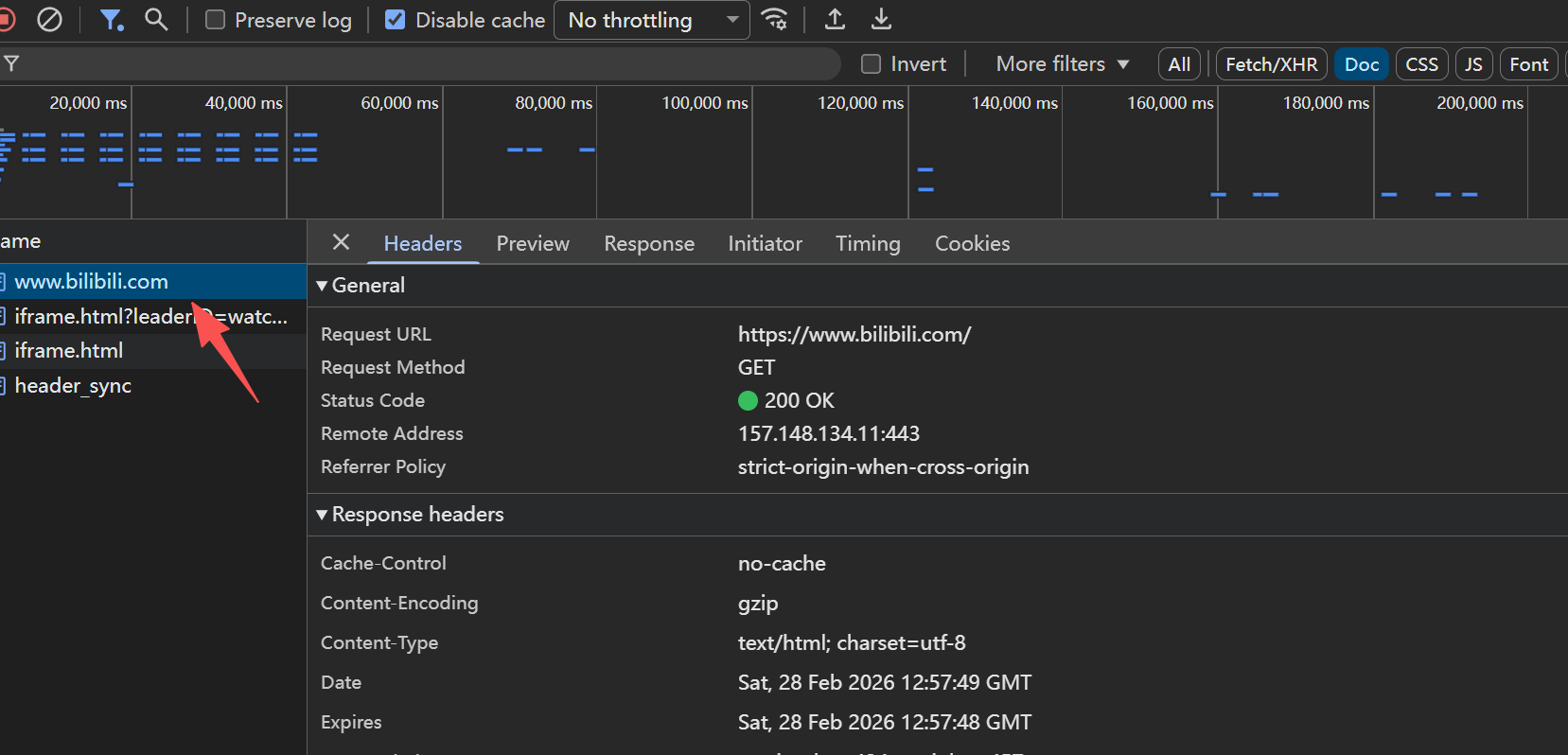
Task: Switch to the Preview tab
Action: pyautogui.click(x=533, y=243)
